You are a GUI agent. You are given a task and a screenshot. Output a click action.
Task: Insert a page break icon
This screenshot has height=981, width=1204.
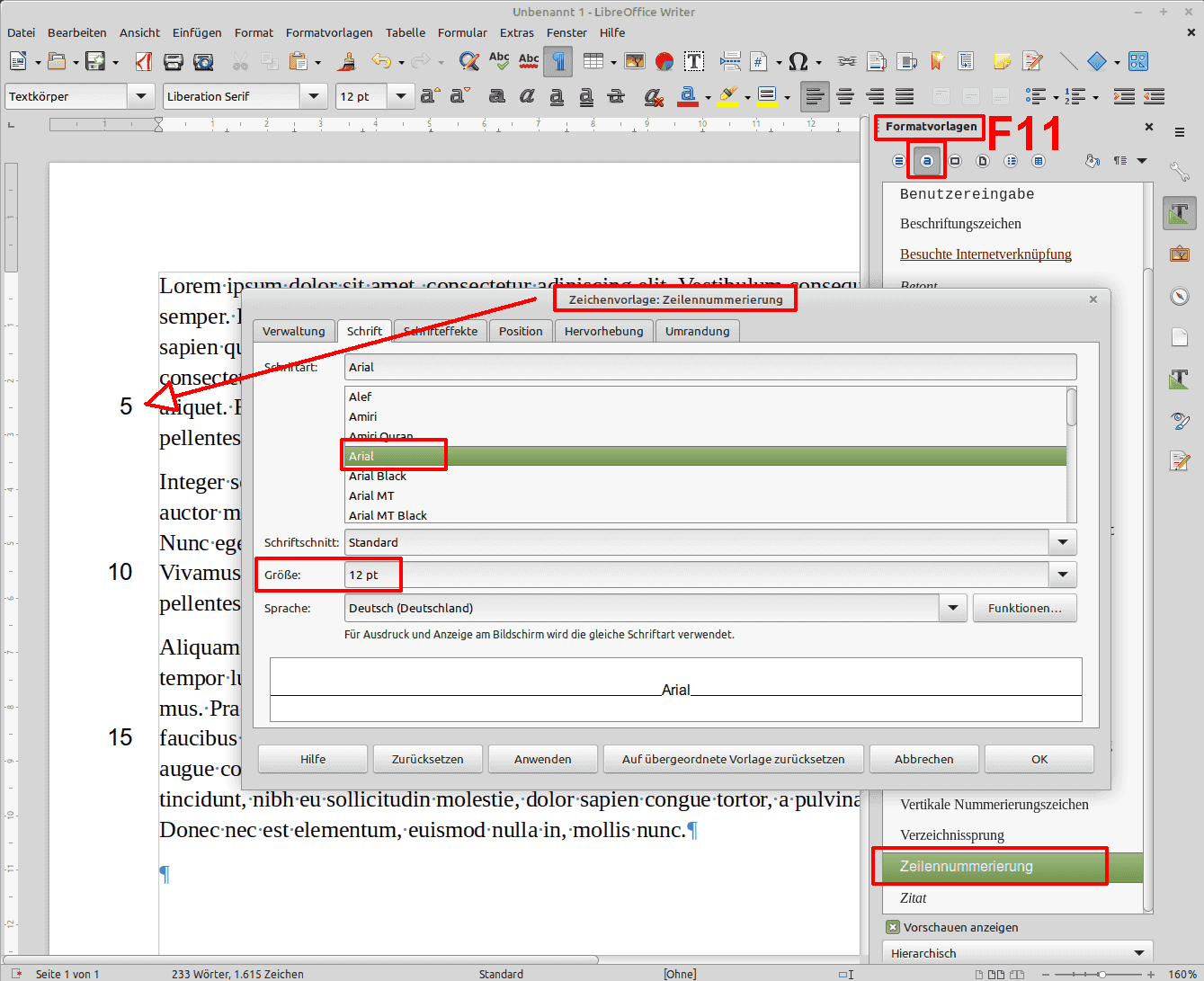[730, 61]
